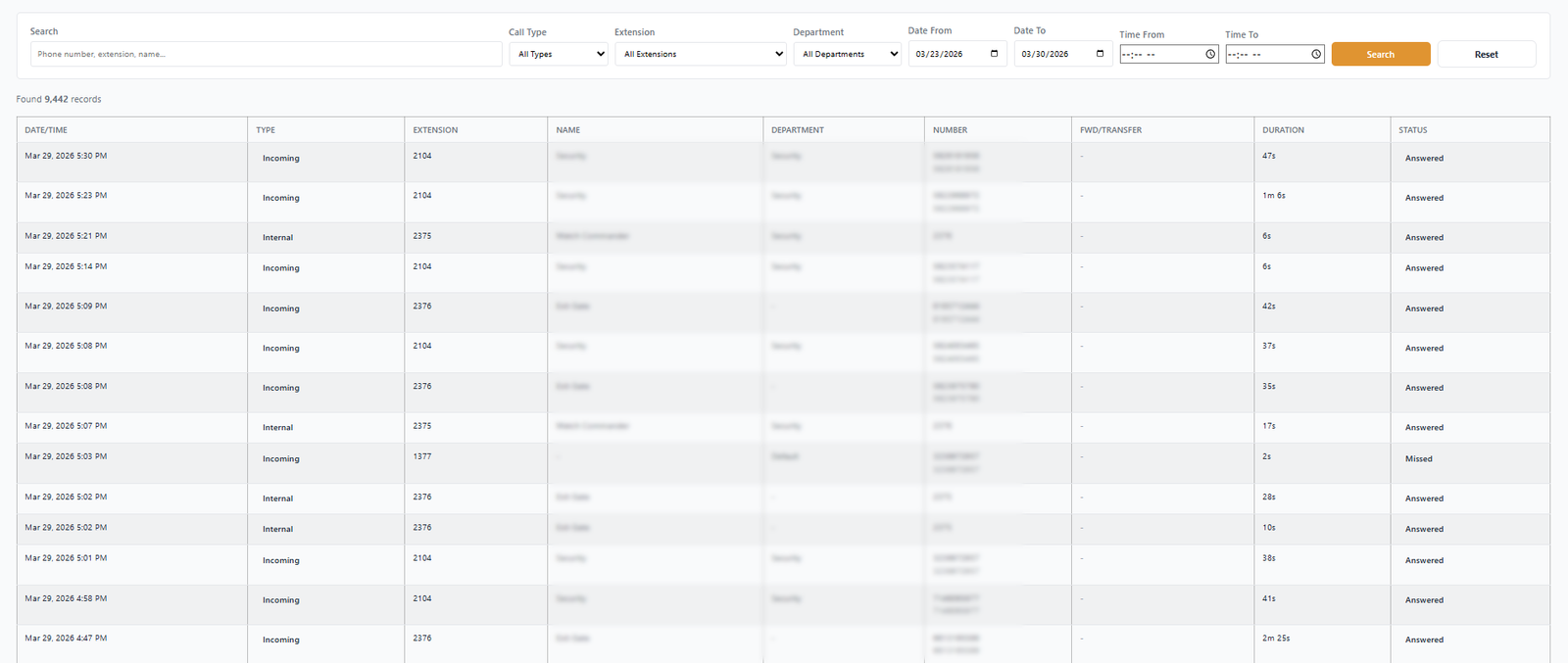Image resolution: width=1568 pixels, height=663 pixels.
Task: Click extension '2375' in the 5:21 PM row
Action: tap(422, 236)
